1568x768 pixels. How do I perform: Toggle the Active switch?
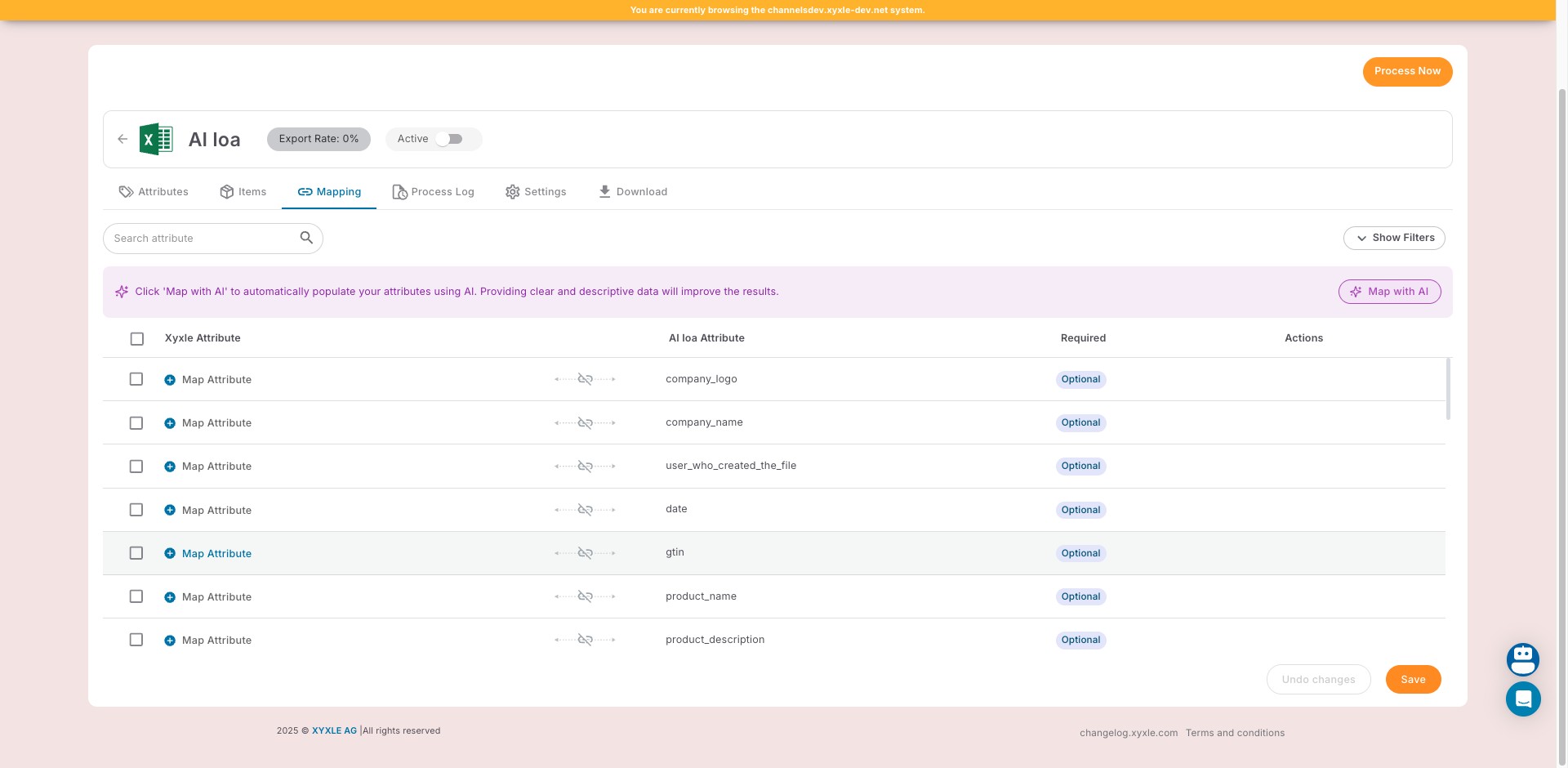(449, 139)
